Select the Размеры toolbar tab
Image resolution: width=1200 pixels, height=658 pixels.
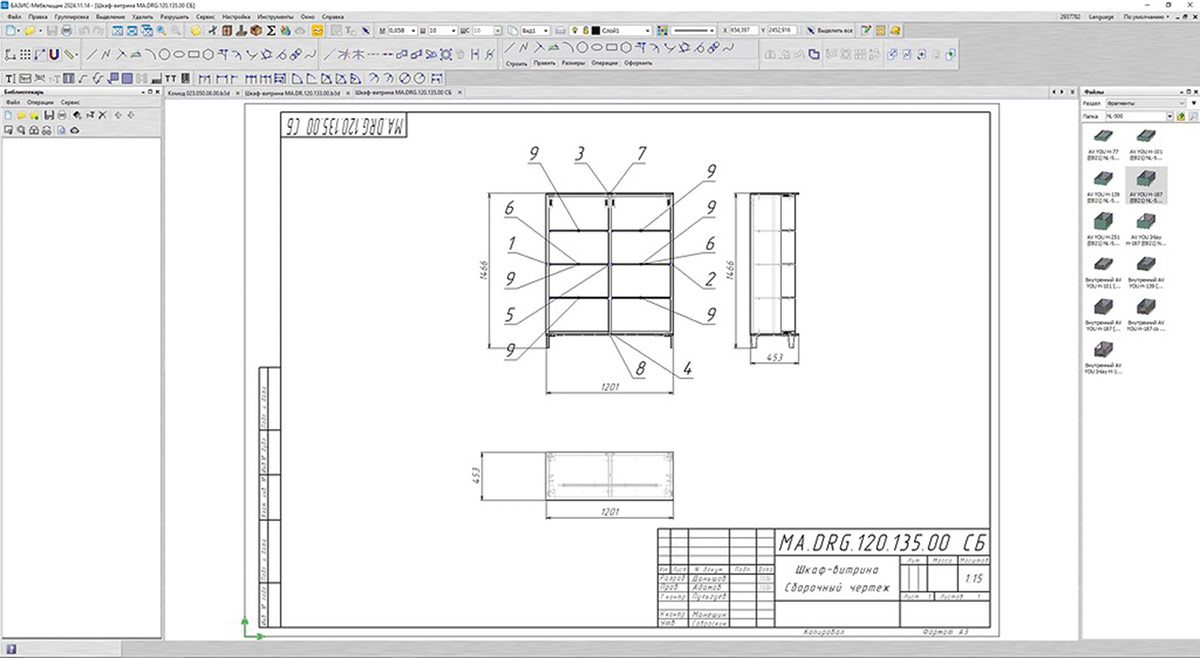click(x=574, y=63)
